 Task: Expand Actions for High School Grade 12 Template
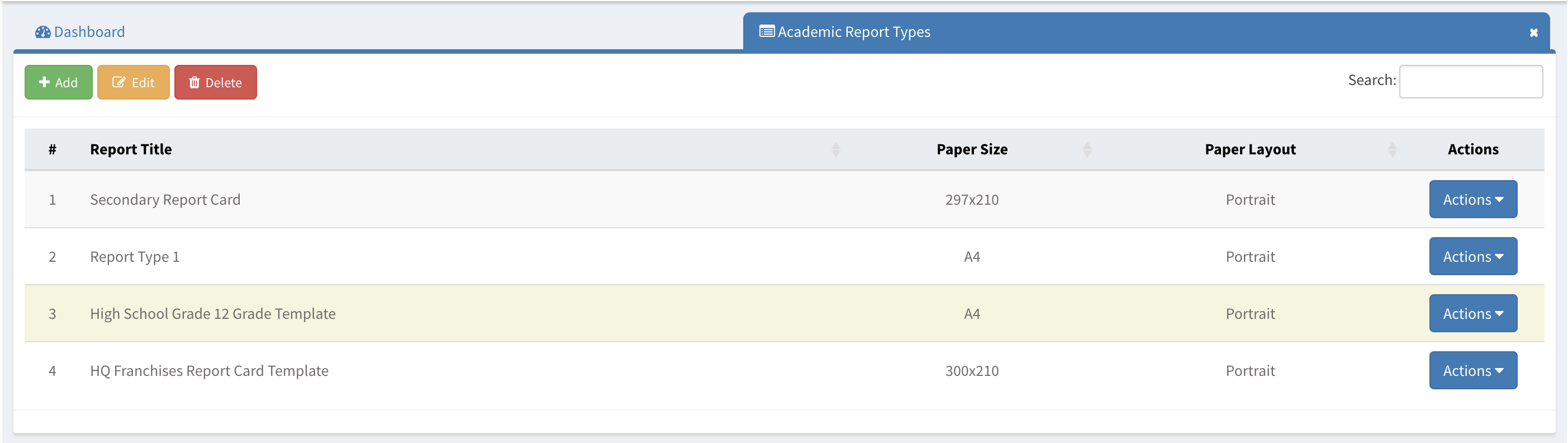pyautogui.click(x=1472, y=314)
